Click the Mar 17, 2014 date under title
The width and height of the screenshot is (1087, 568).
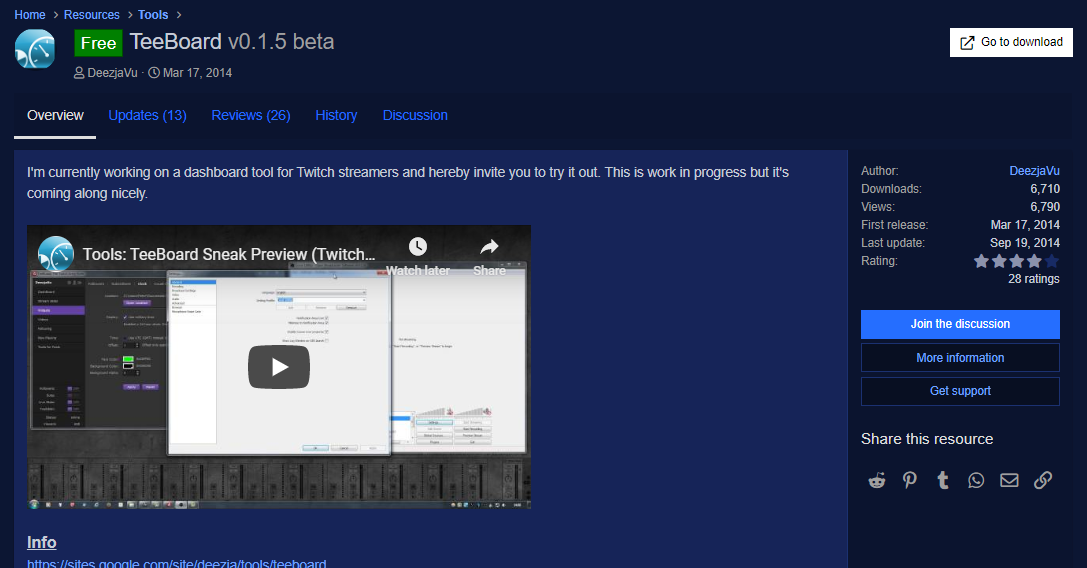198,73
